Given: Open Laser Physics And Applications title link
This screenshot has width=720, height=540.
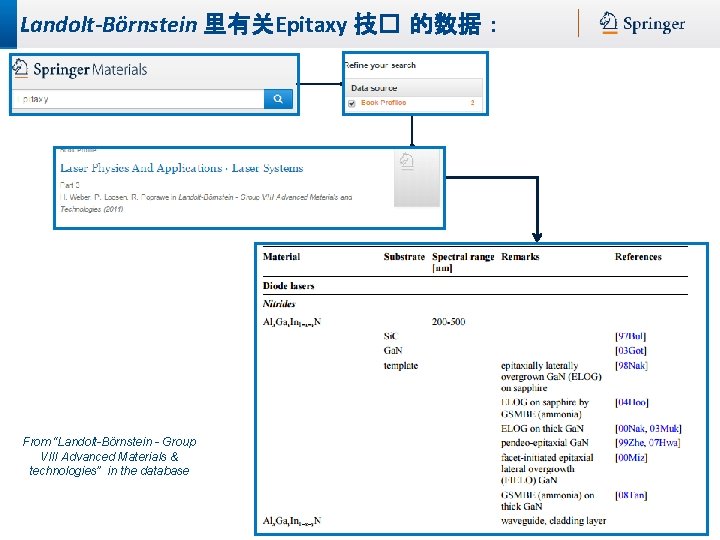Looking at the screenshot, I should [182, 168].
